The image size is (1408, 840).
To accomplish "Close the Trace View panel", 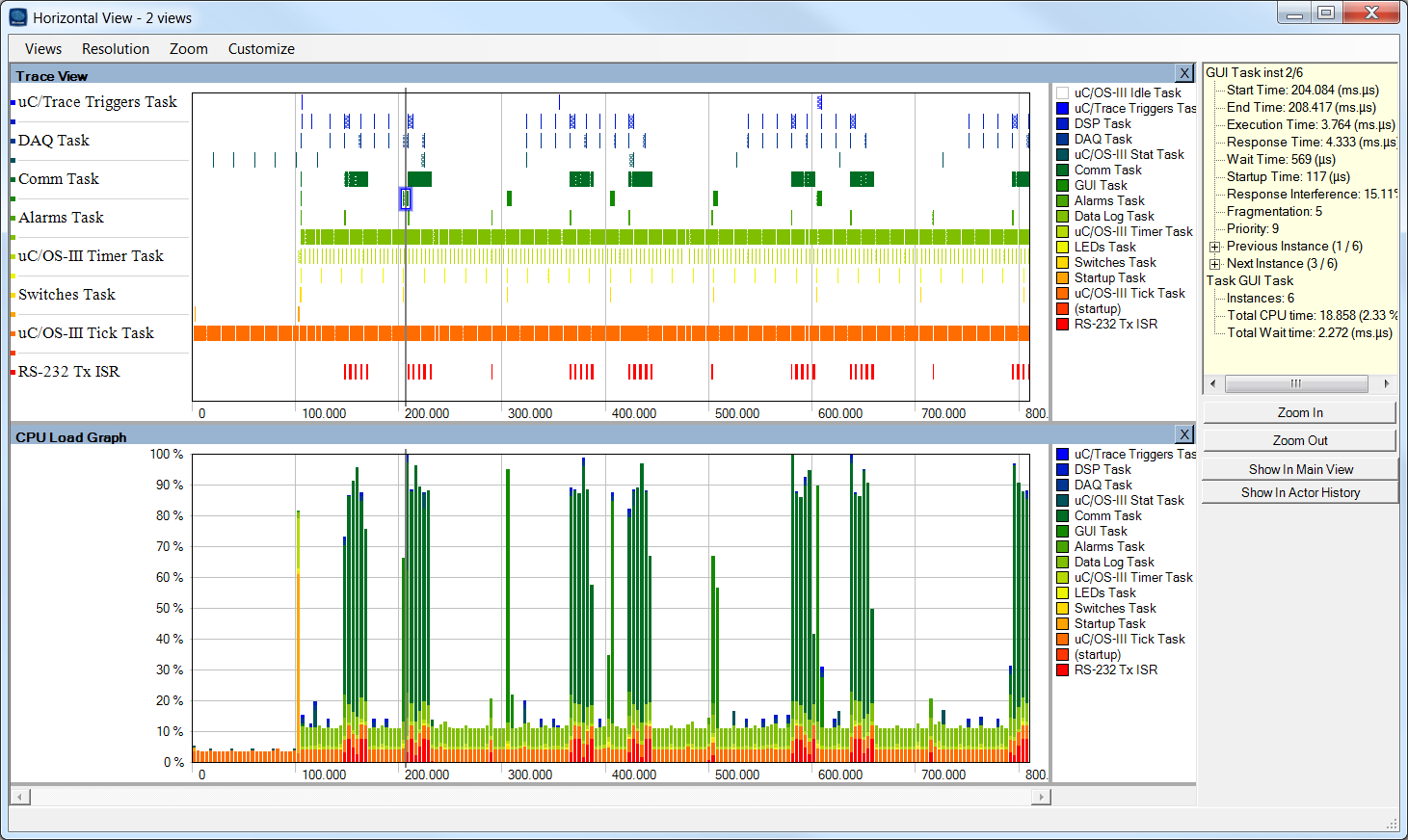I will pyautogui.click(x=1184, y=73).
